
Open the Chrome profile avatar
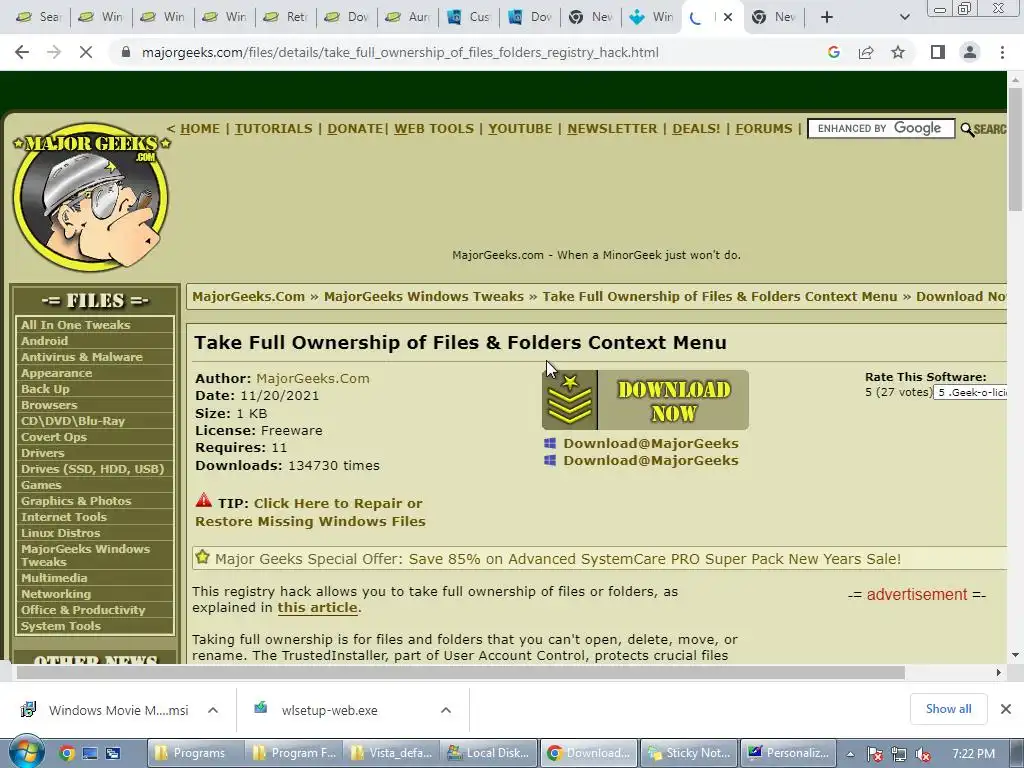[970, 52]
